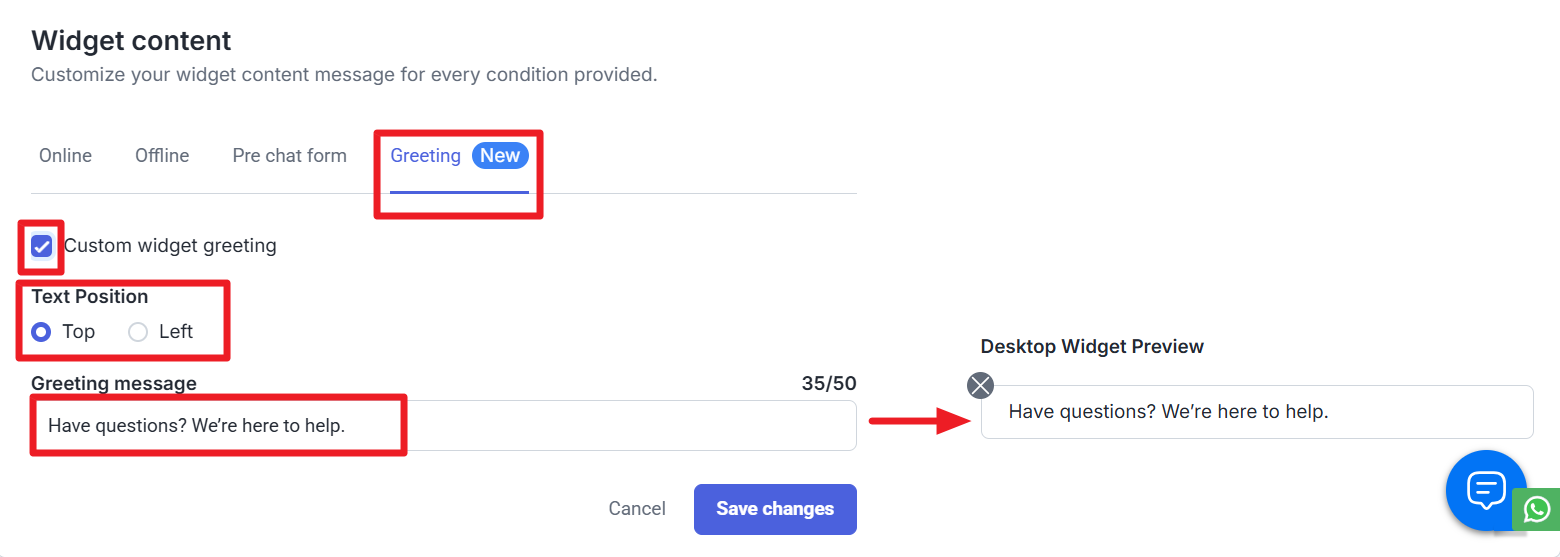The height and width of the screenshot is (557, 1560).
Task: Click the New badge beside Greeting
Action: (500, 156)
